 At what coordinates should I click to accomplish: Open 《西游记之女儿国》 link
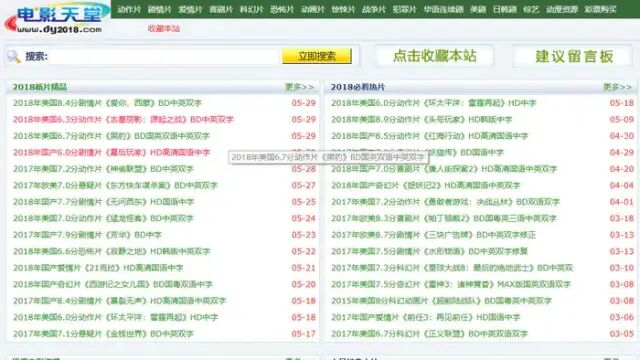pyautogui.click(x=113, y=284)
